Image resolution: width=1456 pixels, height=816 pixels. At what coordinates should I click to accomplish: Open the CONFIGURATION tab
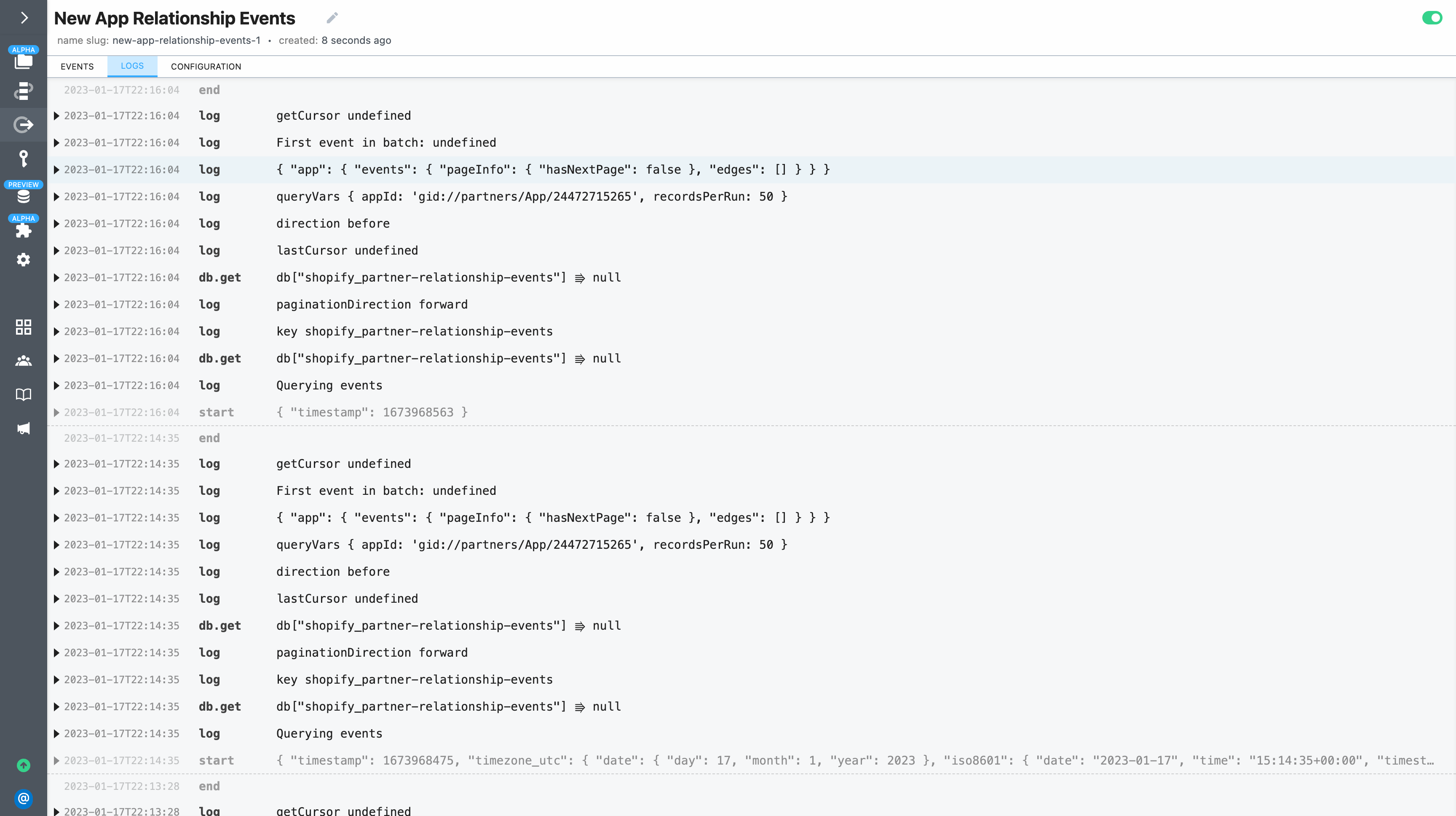pyautogui.click(x=206, y=66)
